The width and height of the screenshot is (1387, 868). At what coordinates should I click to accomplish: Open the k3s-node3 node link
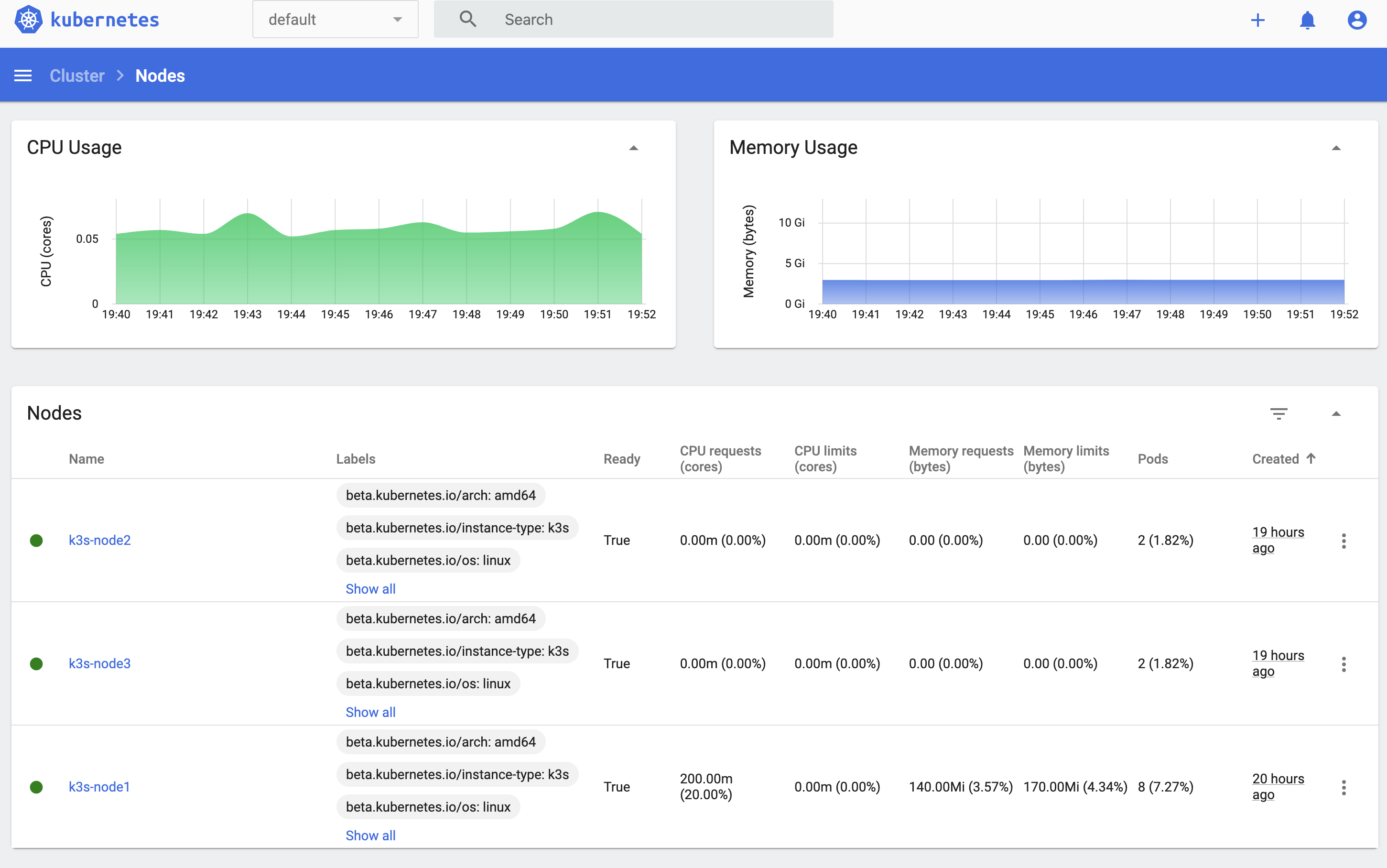pos(100,663)
